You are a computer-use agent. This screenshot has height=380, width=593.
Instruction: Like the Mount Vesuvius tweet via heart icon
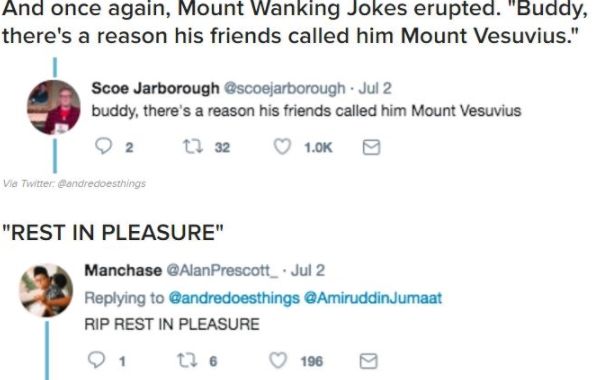[282, 147]
